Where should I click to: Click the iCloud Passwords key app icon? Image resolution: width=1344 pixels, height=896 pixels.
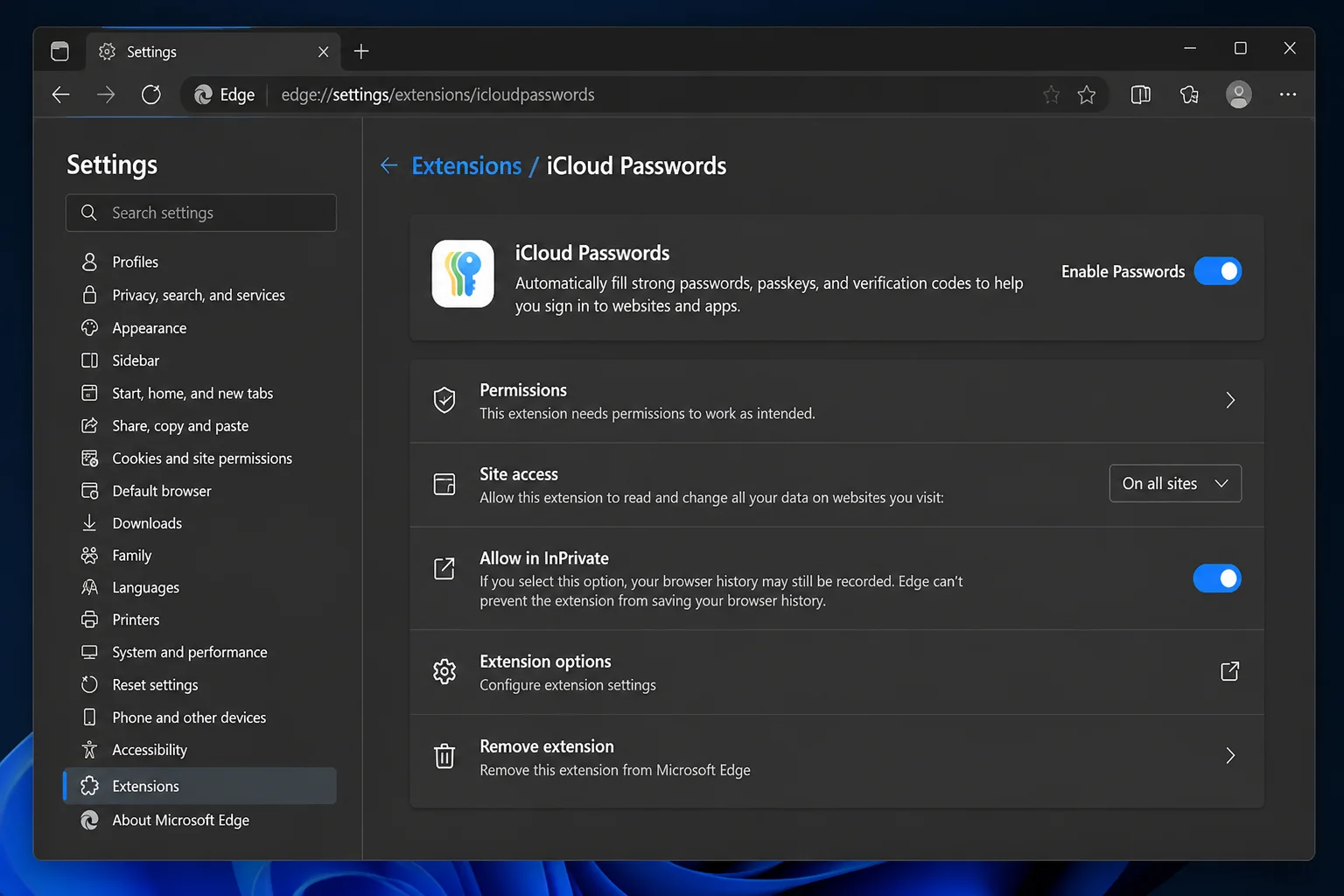point(463,274)
